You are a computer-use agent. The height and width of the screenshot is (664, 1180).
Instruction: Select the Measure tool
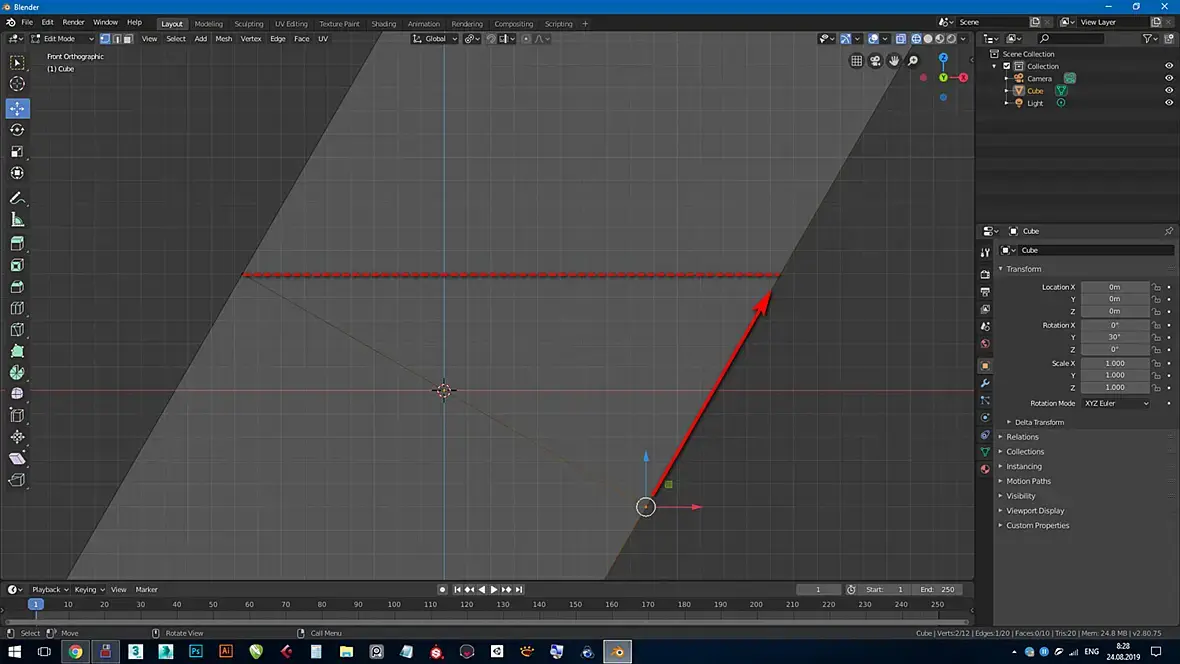tap(17, 220)
